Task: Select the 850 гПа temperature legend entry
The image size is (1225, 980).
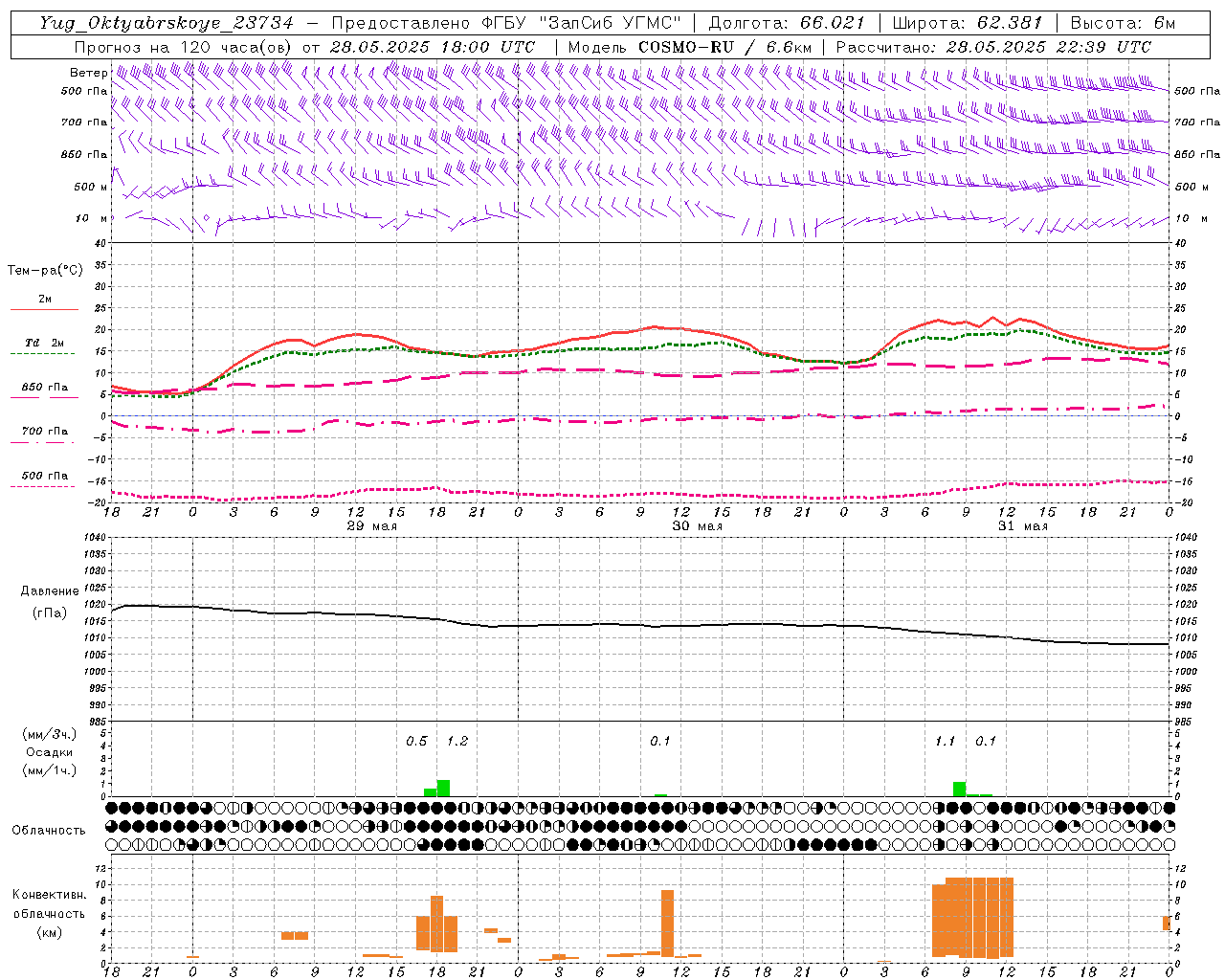Action: (x=45, y=388)
